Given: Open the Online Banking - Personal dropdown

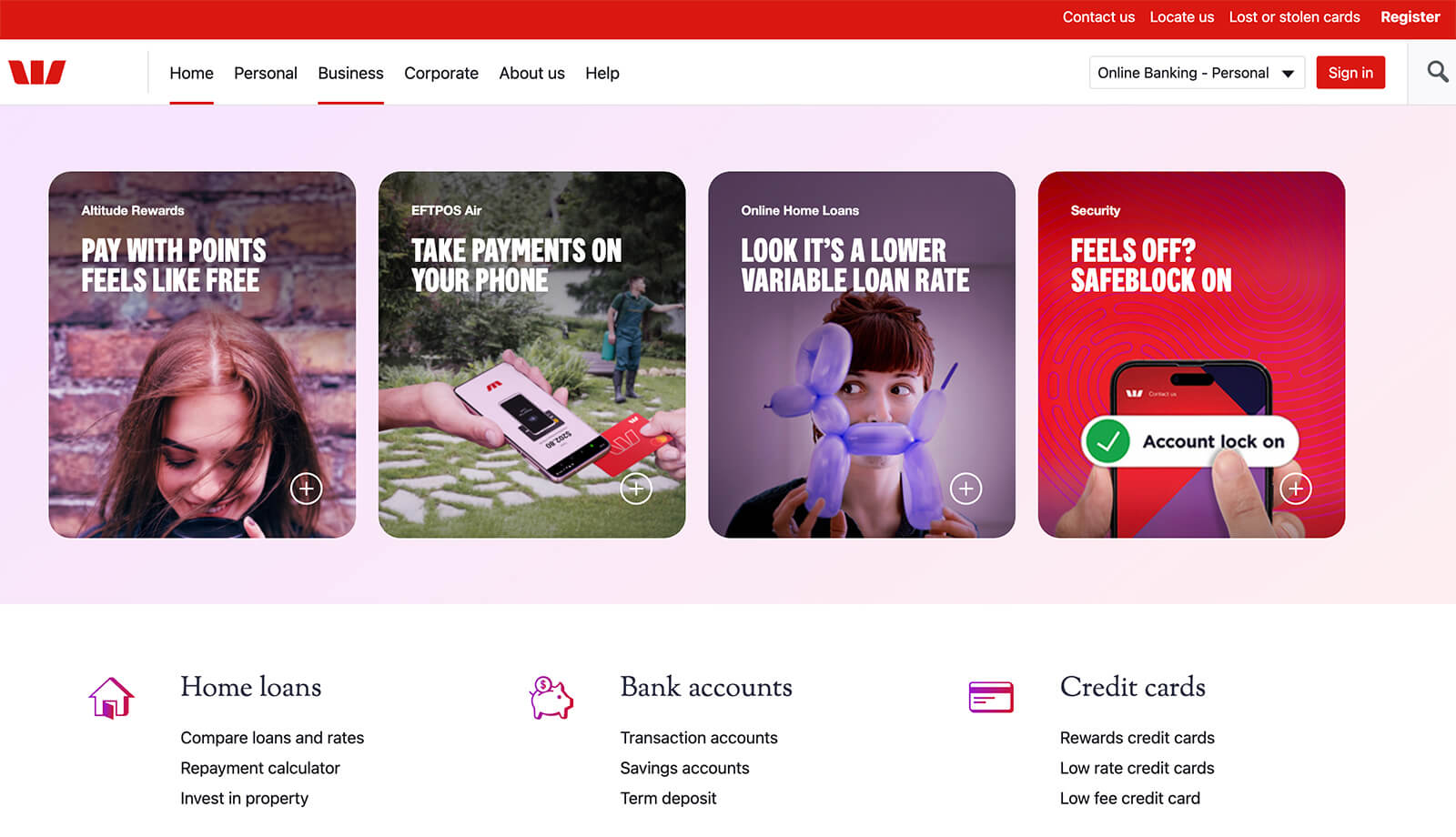Looking at the screenshot, I should click(1197, 73).
